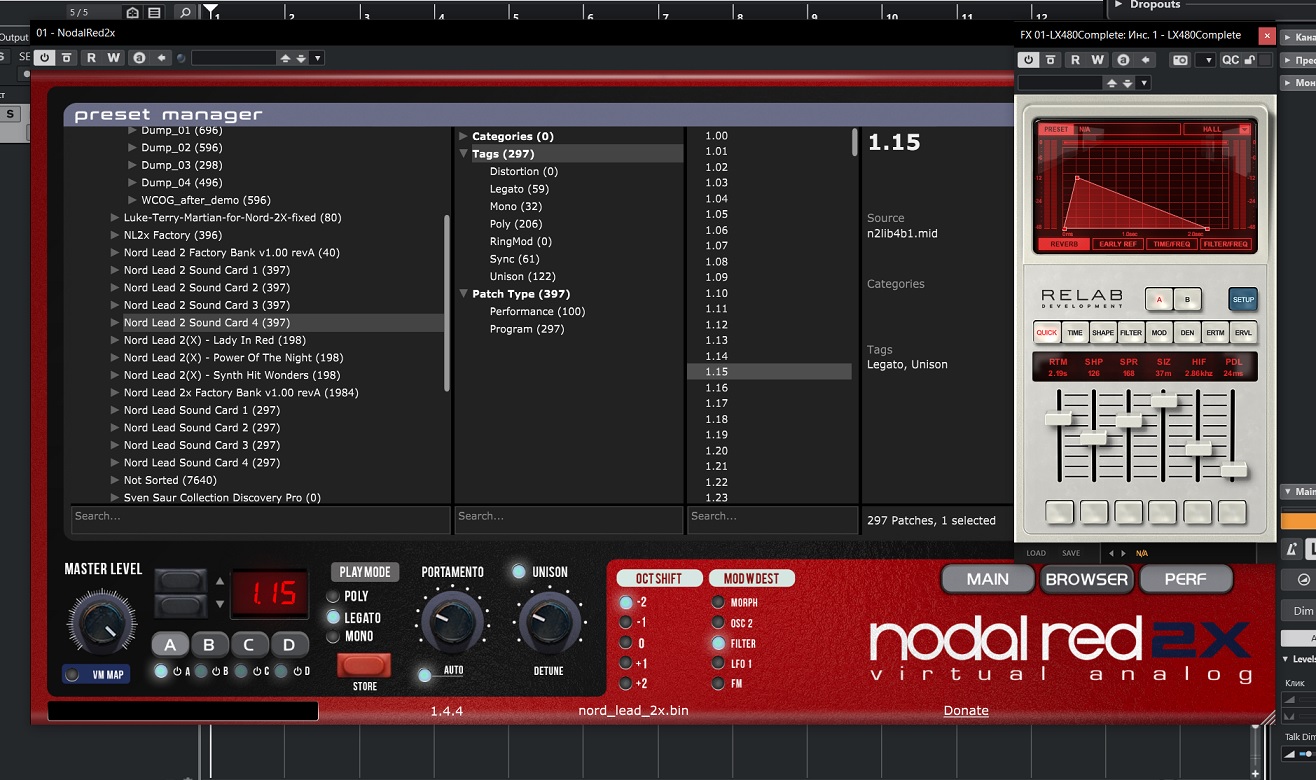1316x780 pixels.
Task: Expand the Dump_01 (696) folder
Action: coord(133,130)
